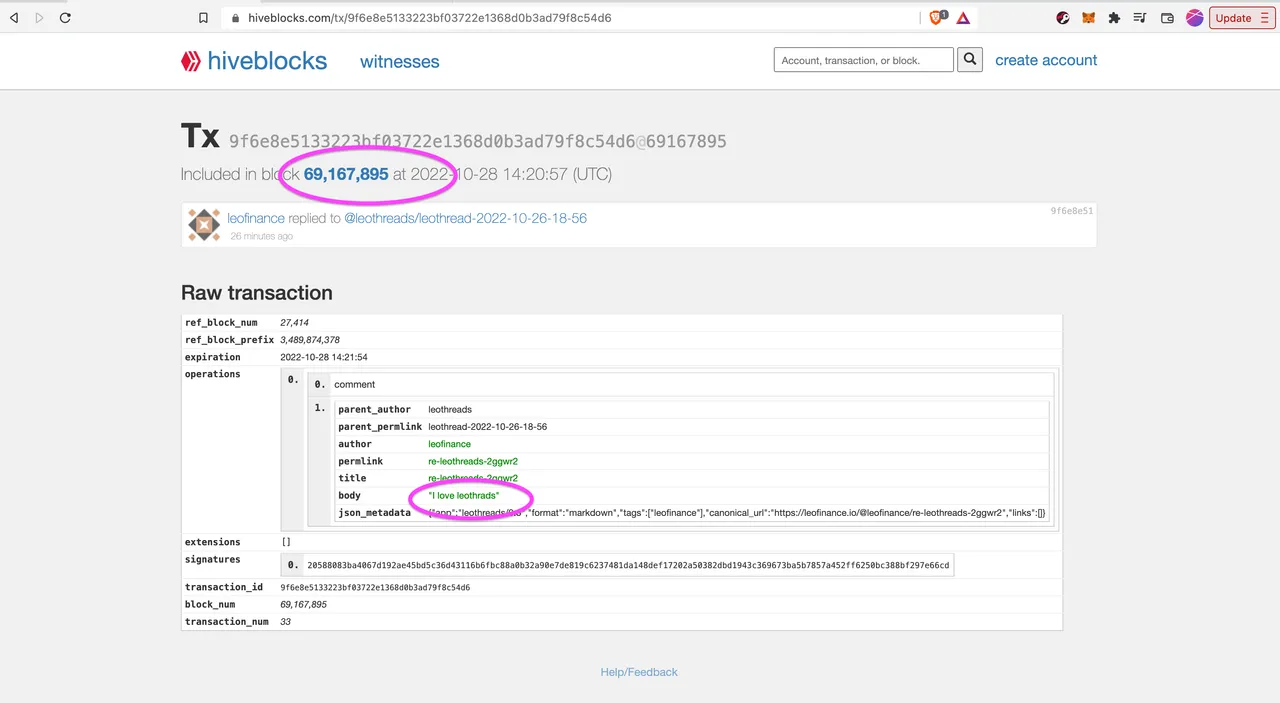Click the json_metadata value text
The height and width of the screenshot is (703, 1280).
[x=737, y=513]
